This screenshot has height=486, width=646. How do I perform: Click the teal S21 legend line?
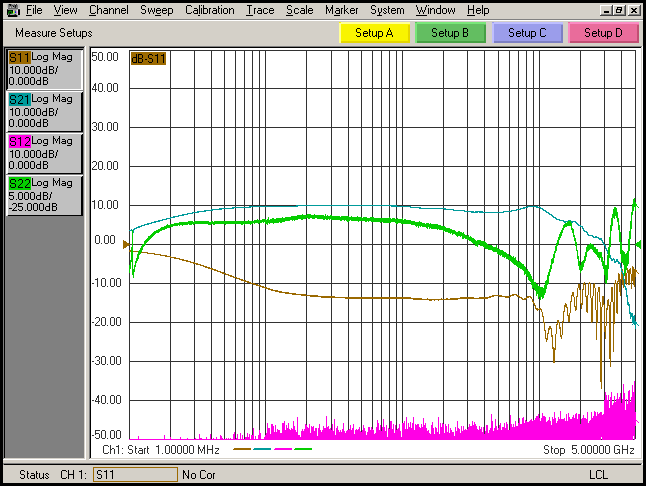coord(262,449)
